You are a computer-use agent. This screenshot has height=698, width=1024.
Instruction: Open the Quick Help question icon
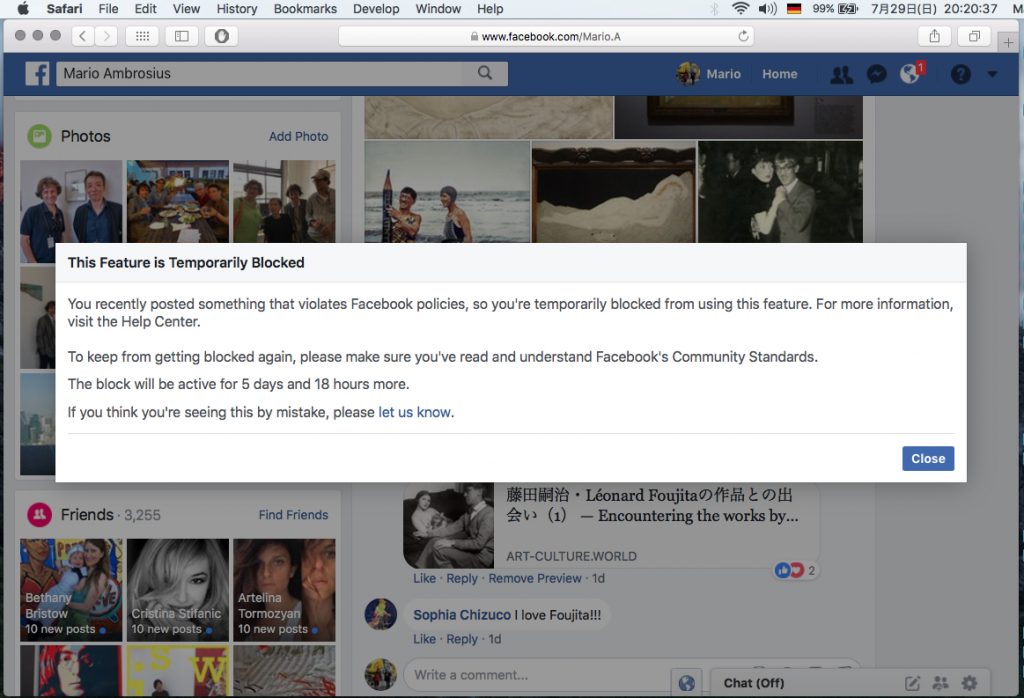[960, 74]
